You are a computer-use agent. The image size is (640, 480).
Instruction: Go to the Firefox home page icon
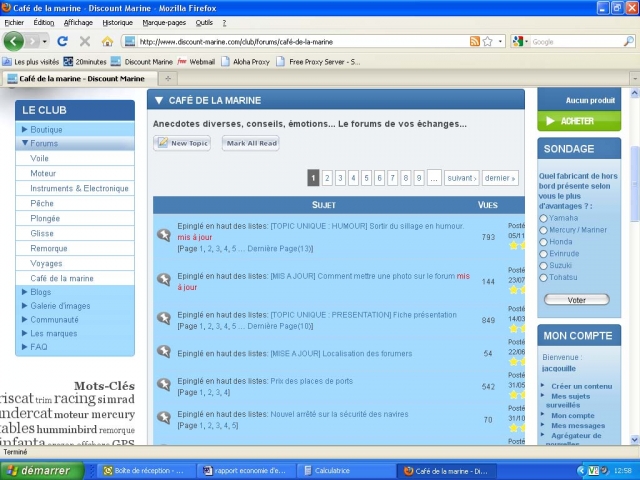click(107, 41)
